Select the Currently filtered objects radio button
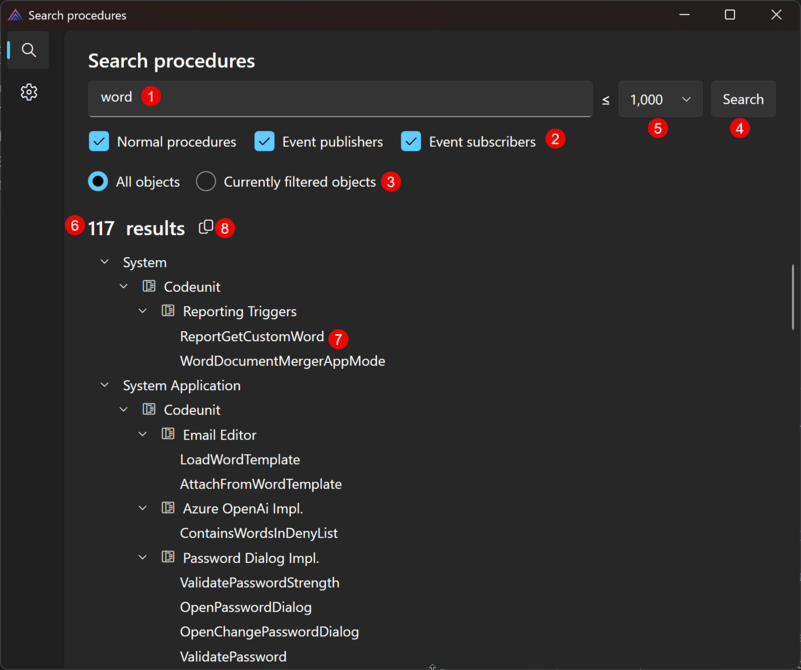Screen dimensions: 801x670 click(x=206, y=182)
